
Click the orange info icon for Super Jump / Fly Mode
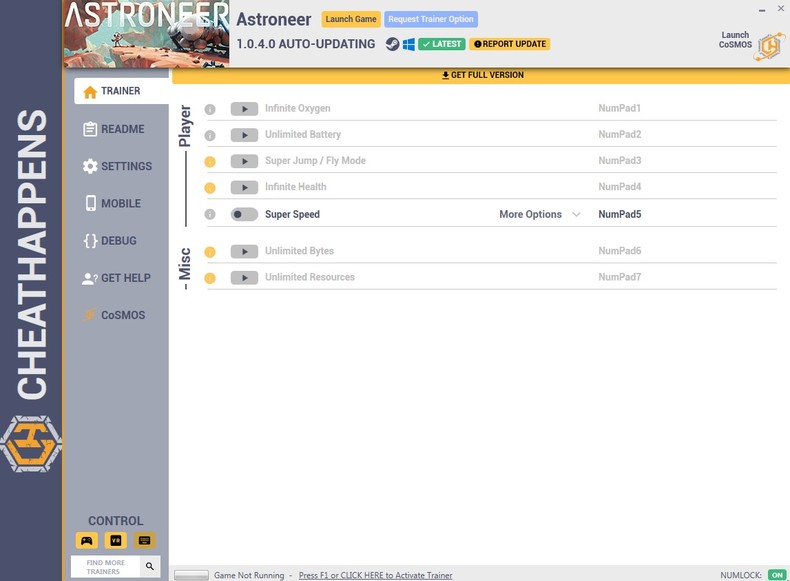210,162
